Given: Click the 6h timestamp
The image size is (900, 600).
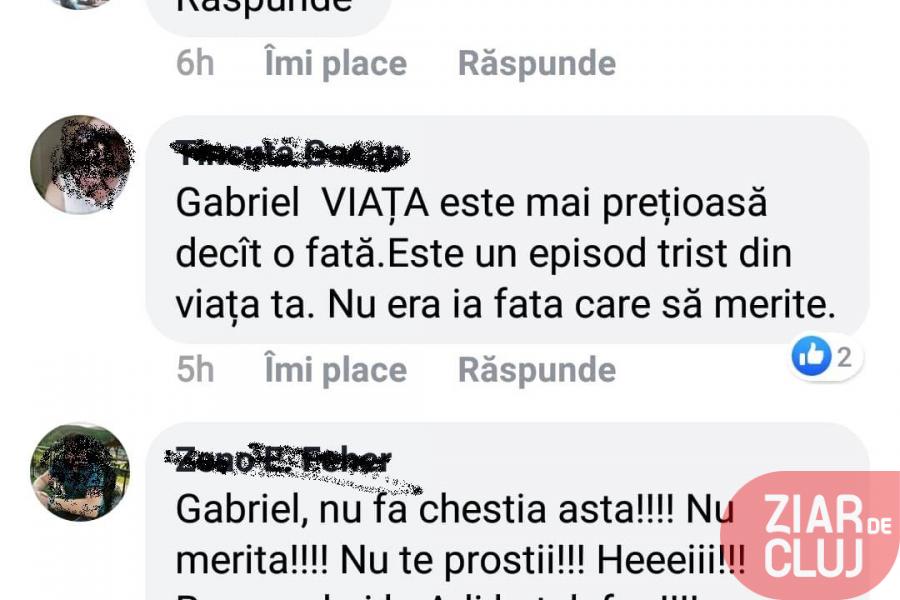Looking at the screenshot, I should pyautogui.click(x=195, y=63).
